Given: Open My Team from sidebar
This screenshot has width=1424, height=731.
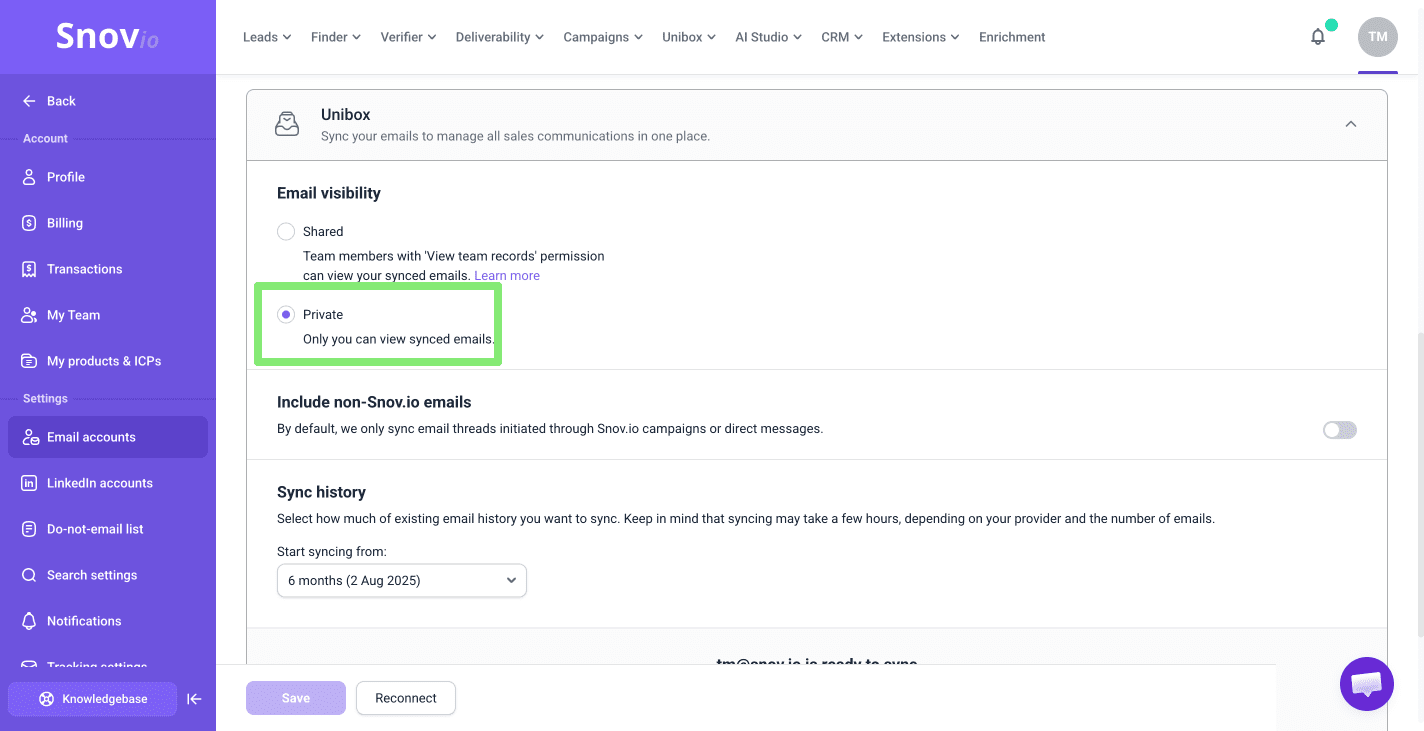Looking at the screenshot, I should 73,315.
